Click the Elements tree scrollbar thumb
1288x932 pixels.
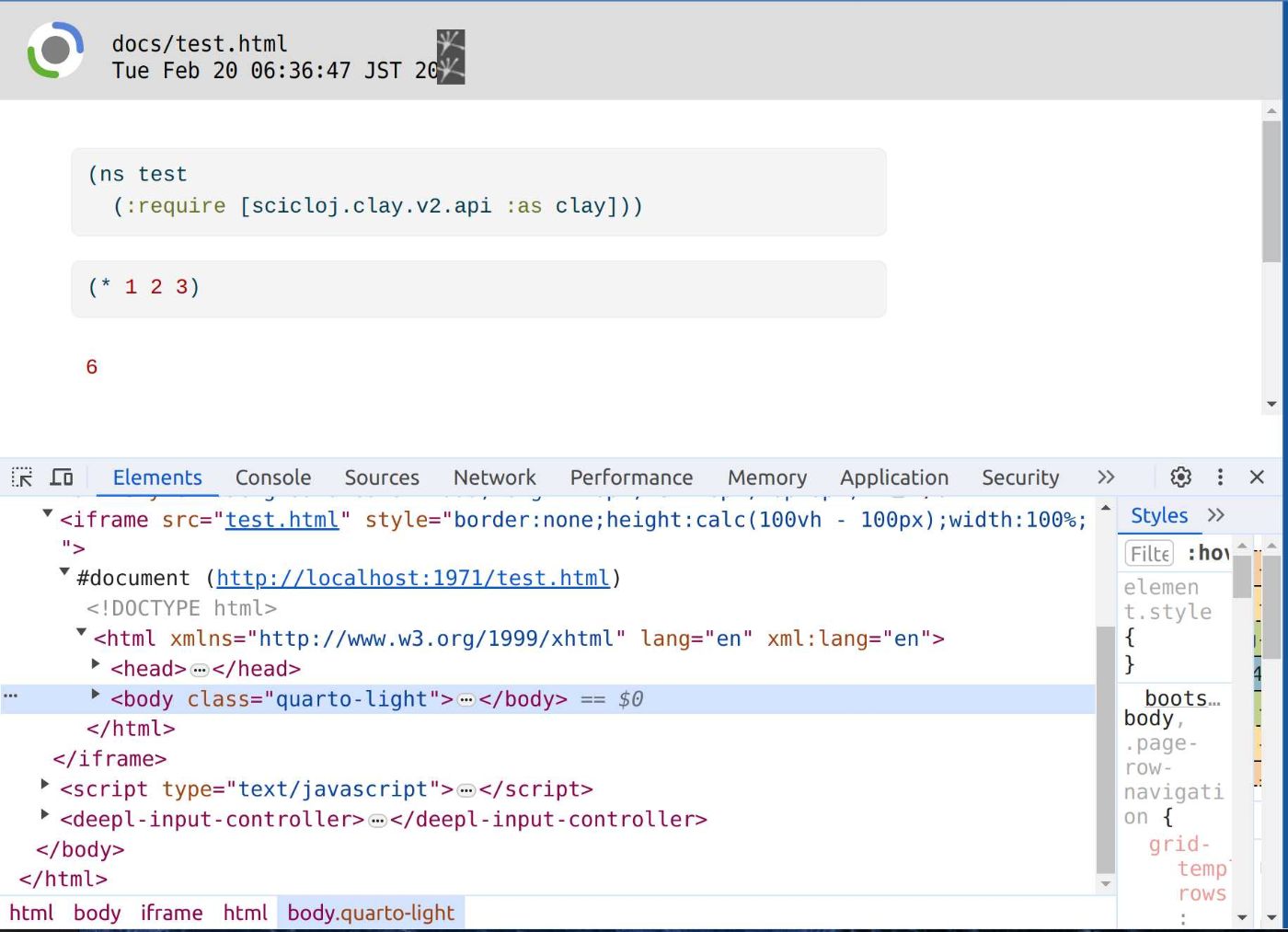pyautogui.click(x=1106, y=749)
